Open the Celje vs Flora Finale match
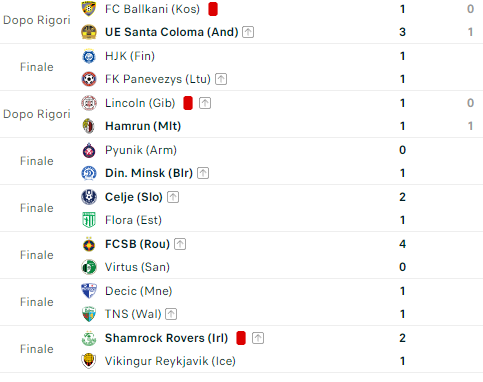Viewport: 483px width, 382px height. click(x=241, y=208)
